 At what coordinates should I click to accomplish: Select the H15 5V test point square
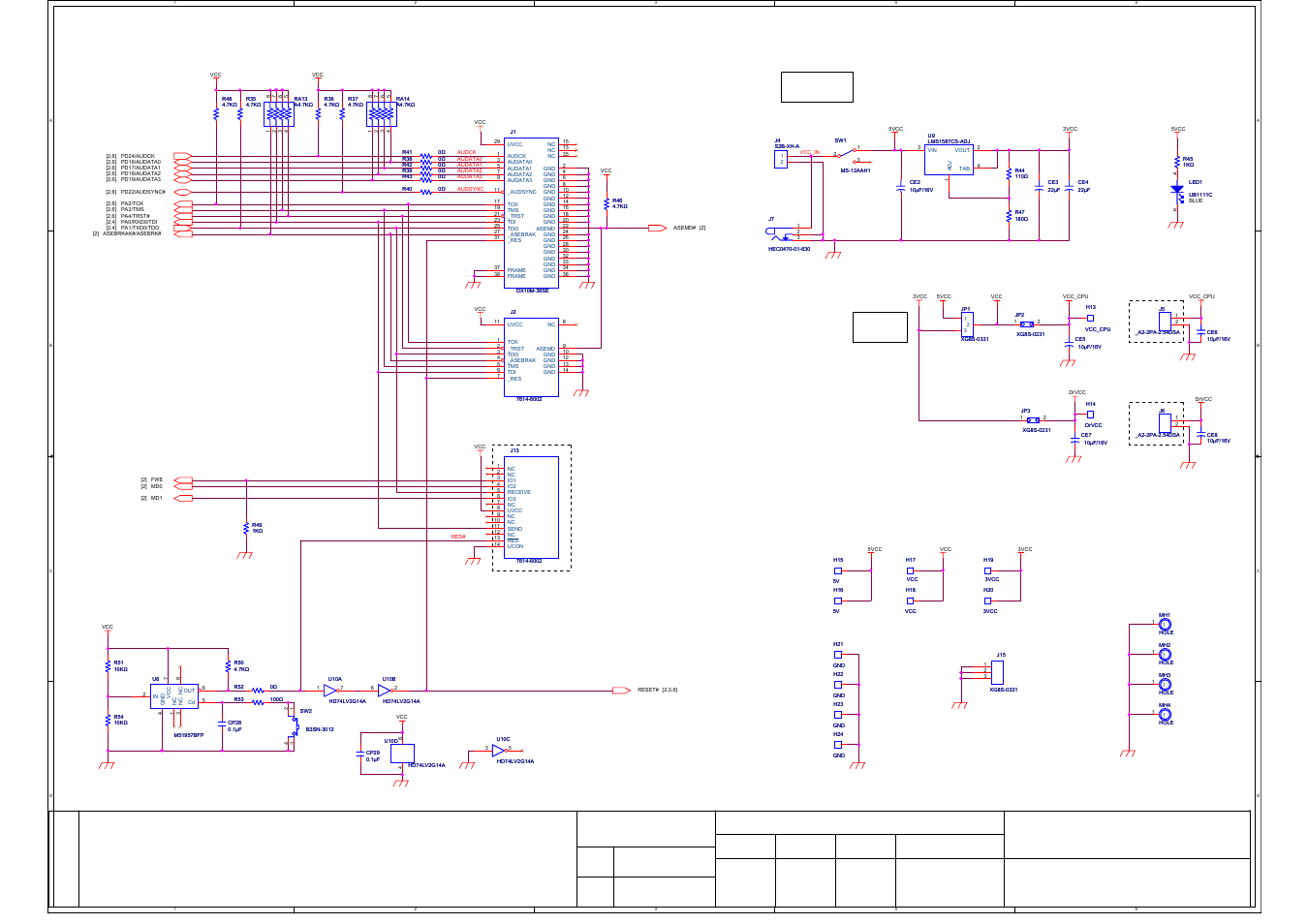(x=838, y=571)
